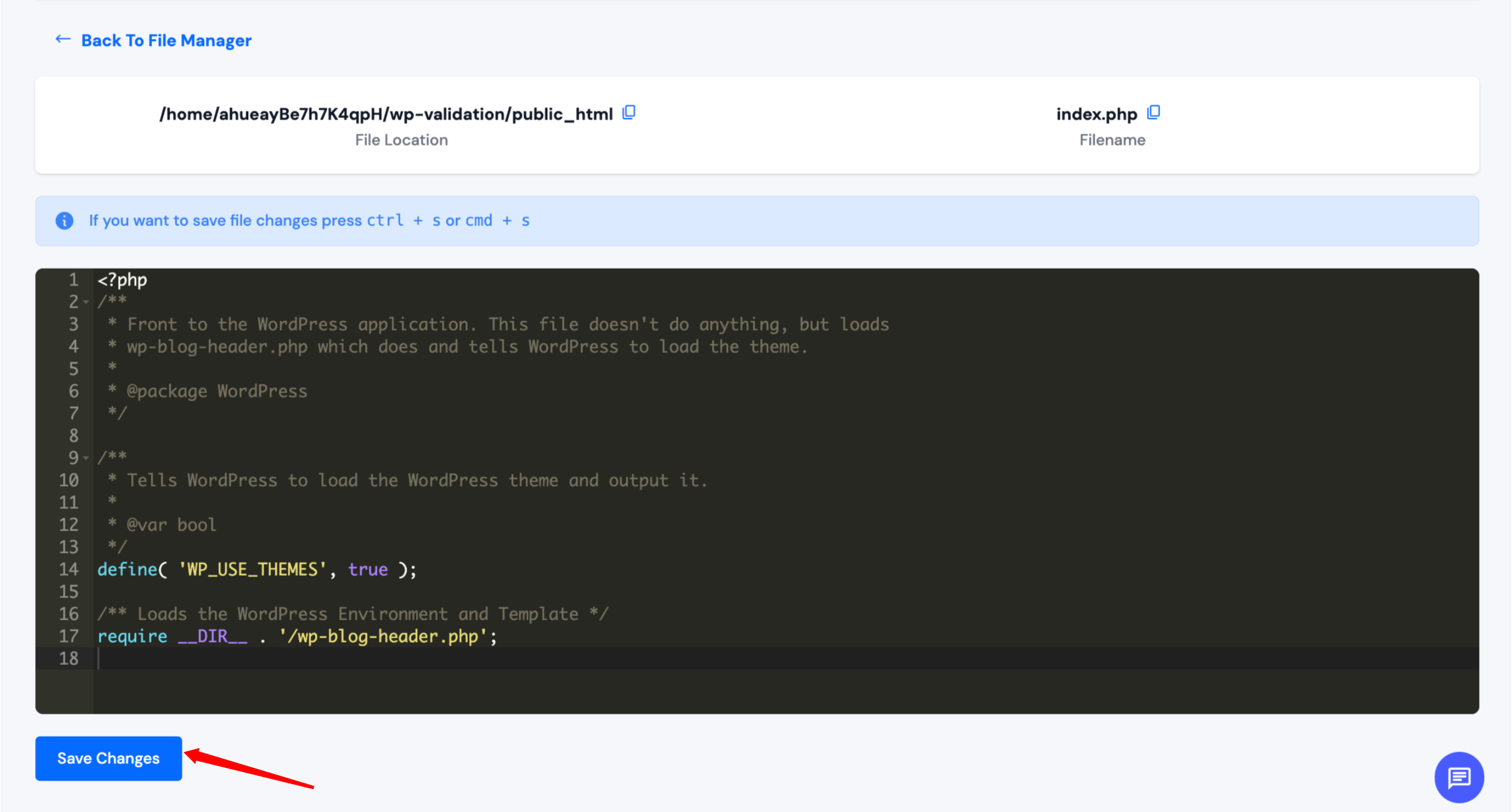Click line number 17 in gutter
Screen dimensions: 1512x812
pos(69,636)
